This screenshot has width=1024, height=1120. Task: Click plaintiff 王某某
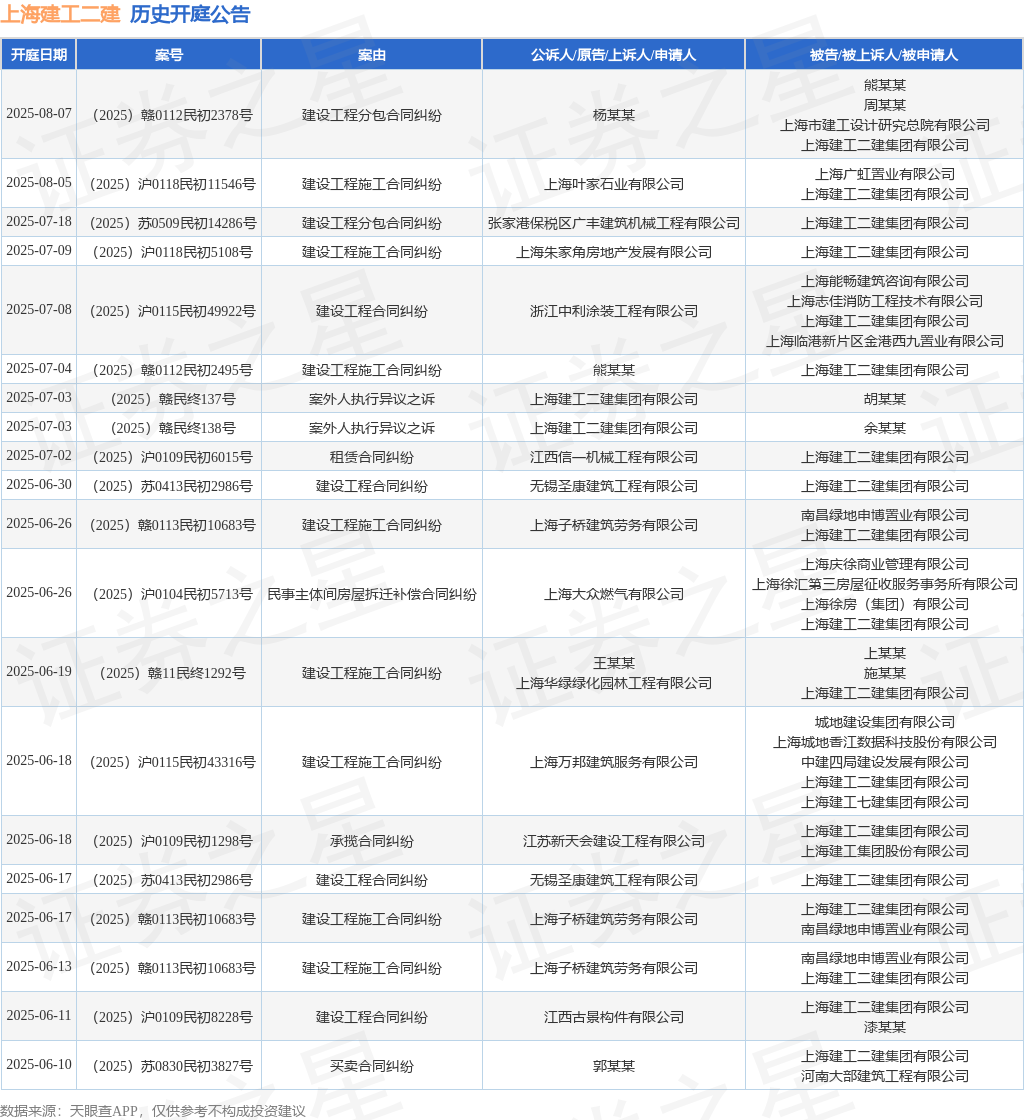(x=613, y=664)
